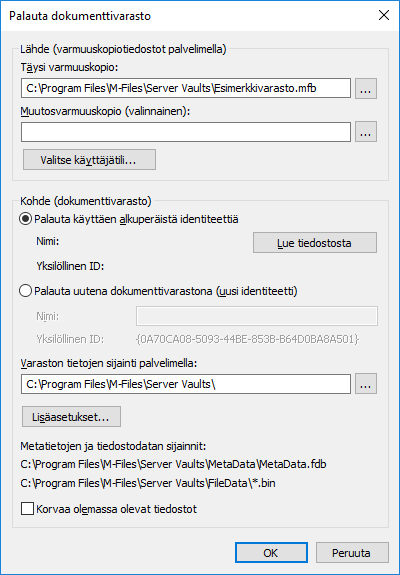Click into the empty Muutosvarmuuskopio field
The image size is (400, 575).
click(x=186, y=132)
